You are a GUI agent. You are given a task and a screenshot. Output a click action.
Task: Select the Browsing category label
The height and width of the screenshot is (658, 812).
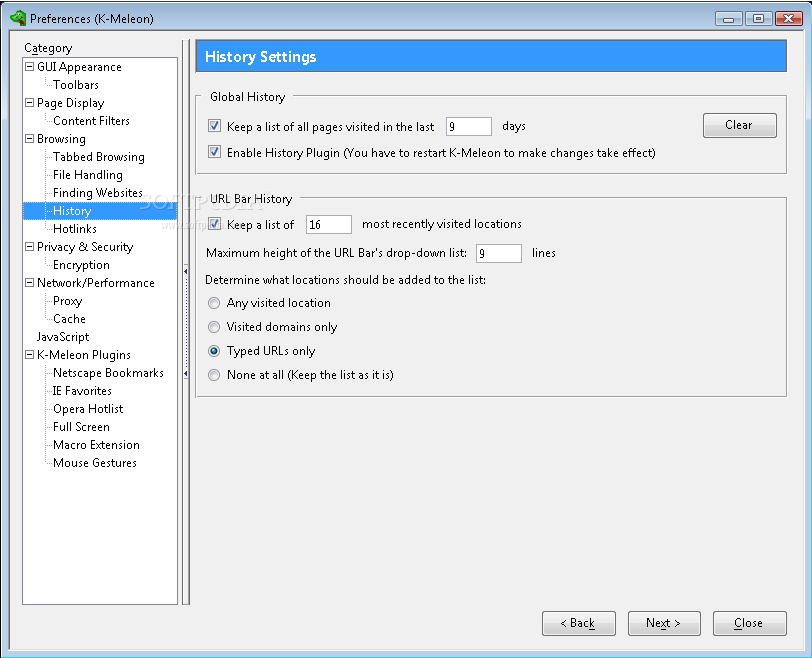[61, 139]
